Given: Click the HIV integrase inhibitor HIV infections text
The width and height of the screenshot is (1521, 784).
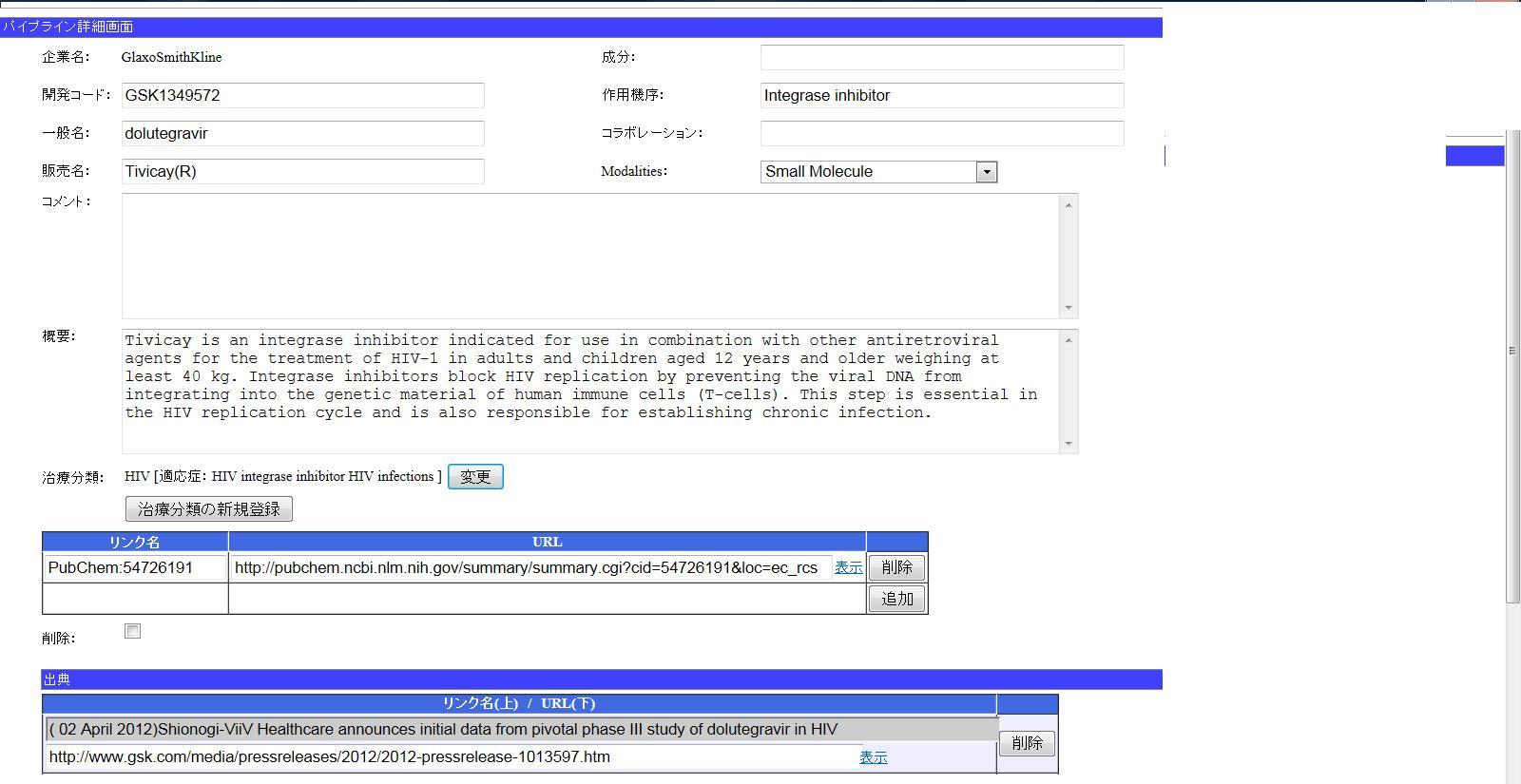Looking at the screenshot, I should 322,476.
